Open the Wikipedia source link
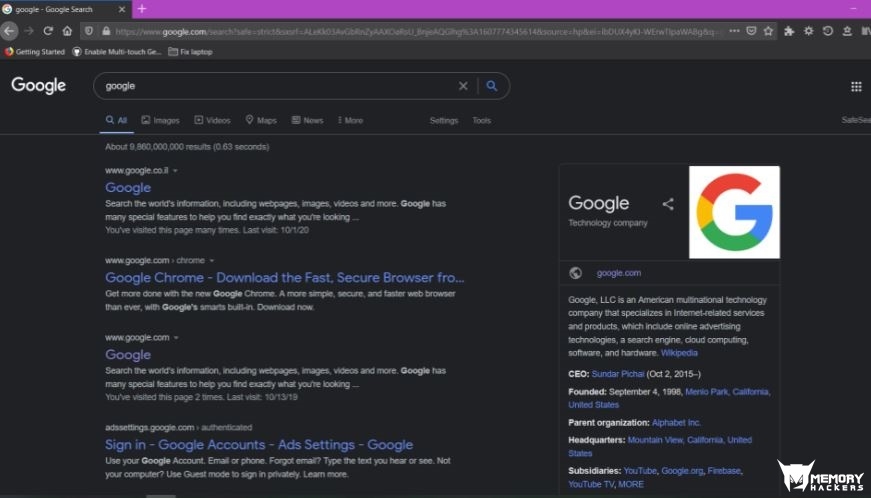This screenshot has width=871, height=498. (679, 353)
